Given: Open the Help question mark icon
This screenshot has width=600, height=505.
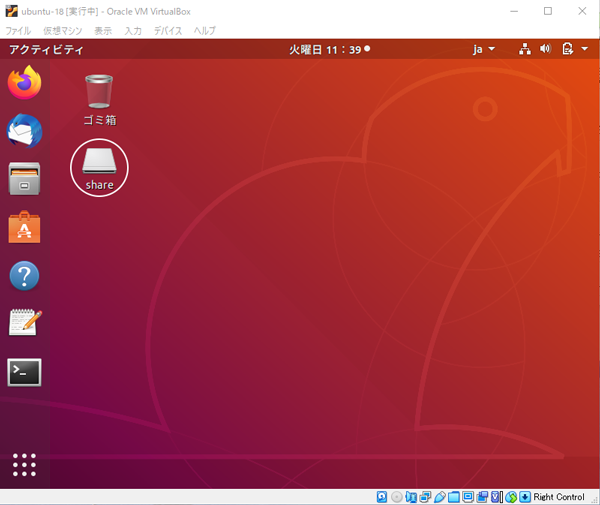Looking at the screenshot, I should 24,275.
